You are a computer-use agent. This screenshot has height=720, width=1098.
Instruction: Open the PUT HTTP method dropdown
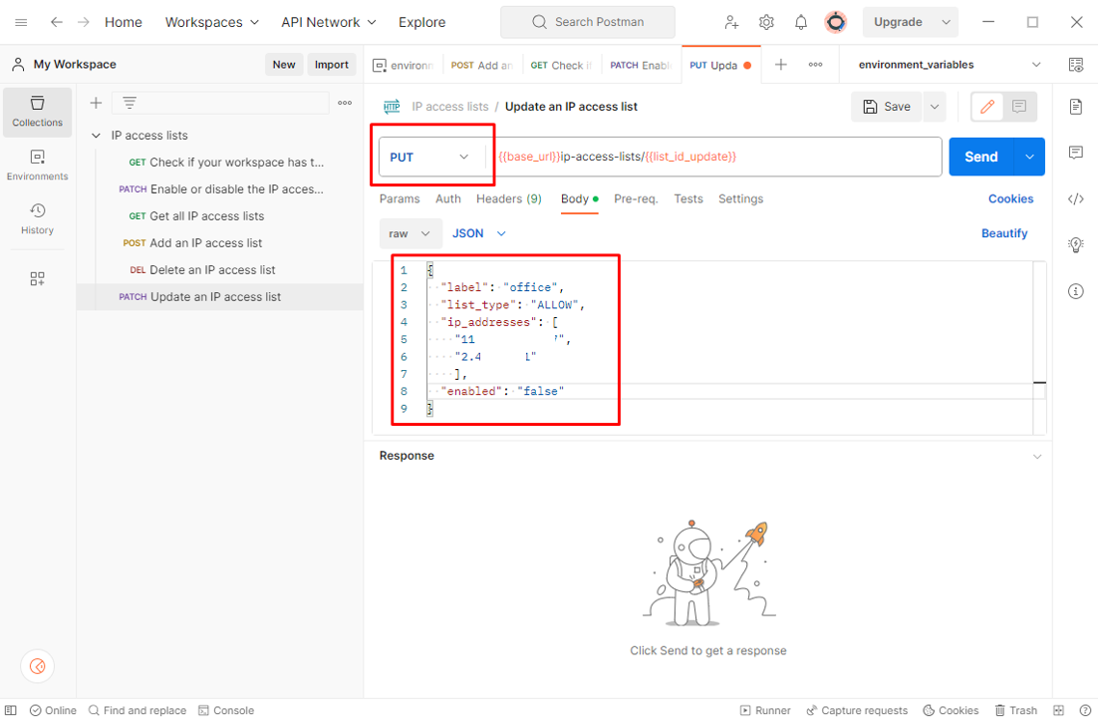(x=430, y=157)
